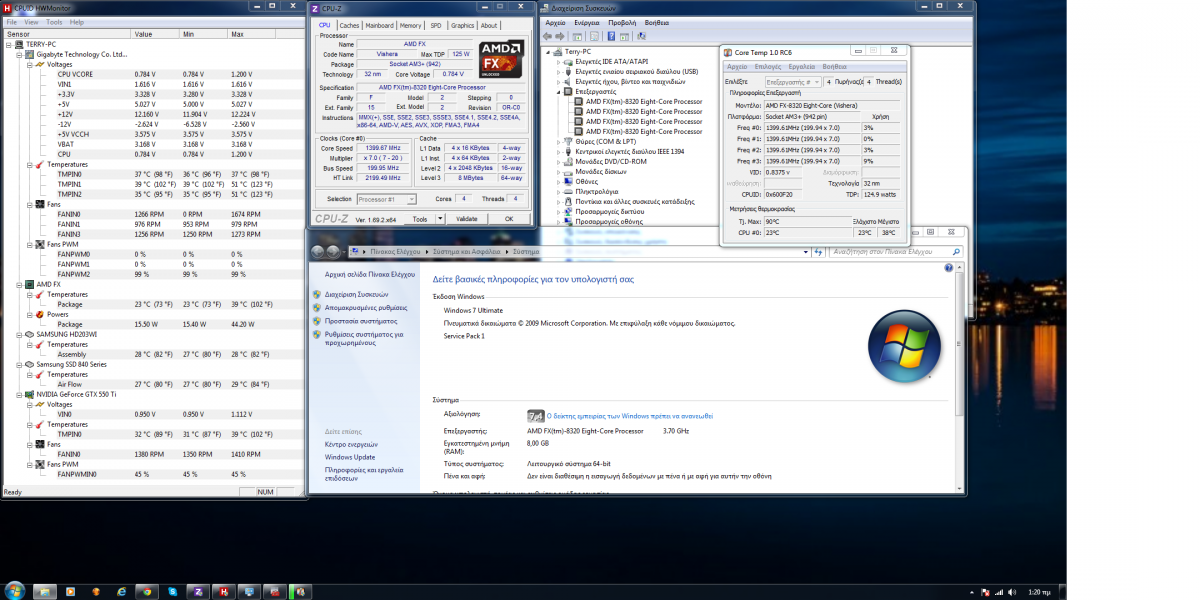Image resolution: width=1200 pixels, height=600 pixels.
Task: Click the Powers flame icon under AMD FX
Action: pyautogui.click(x=41, y=314)
